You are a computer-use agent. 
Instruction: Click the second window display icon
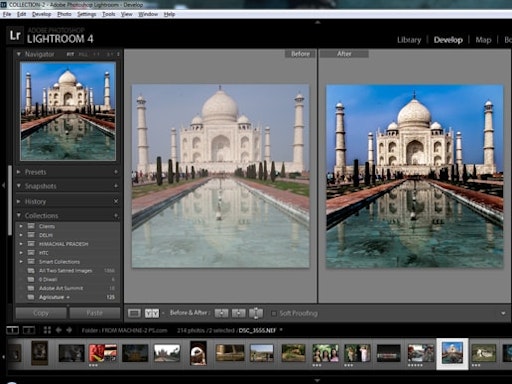coord(29,330)
